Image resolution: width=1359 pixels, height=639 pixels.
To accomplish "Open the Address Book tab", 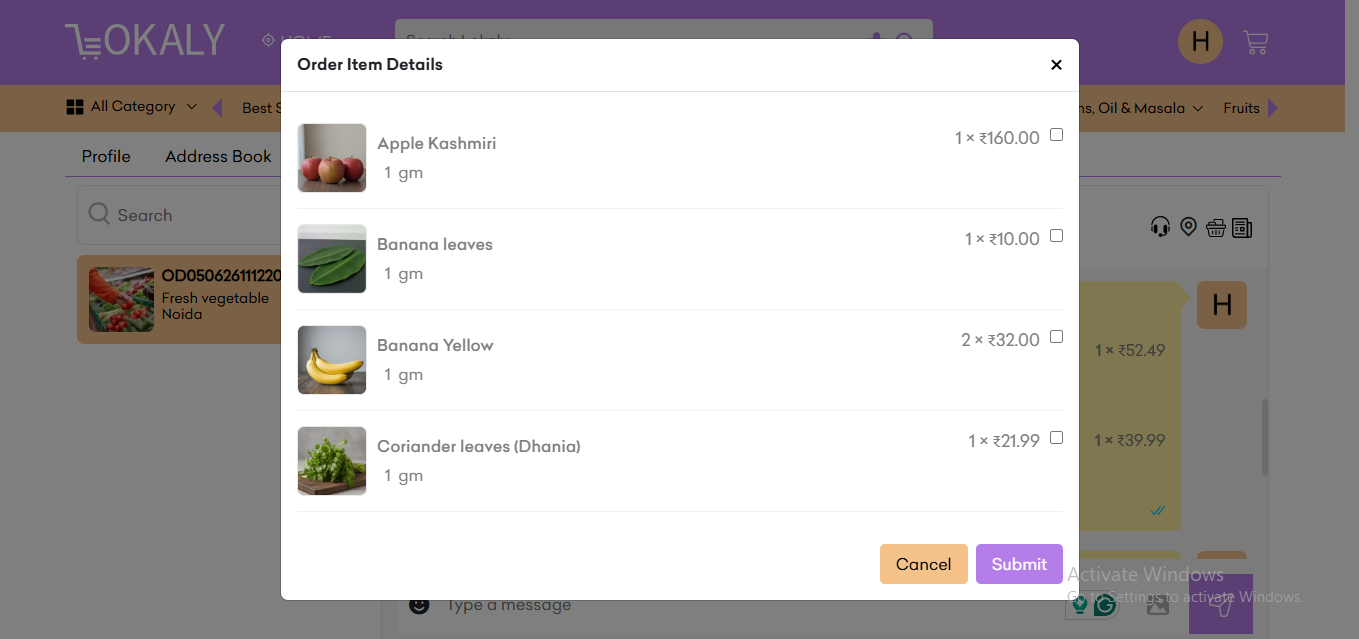I will [218, 156].
